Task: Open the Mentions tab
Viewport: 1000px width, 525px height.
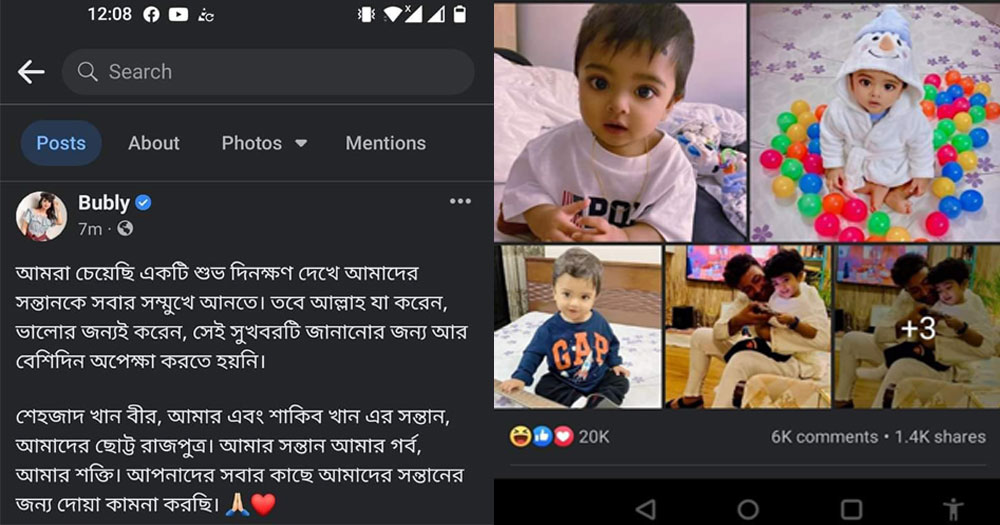Action: 386,143
